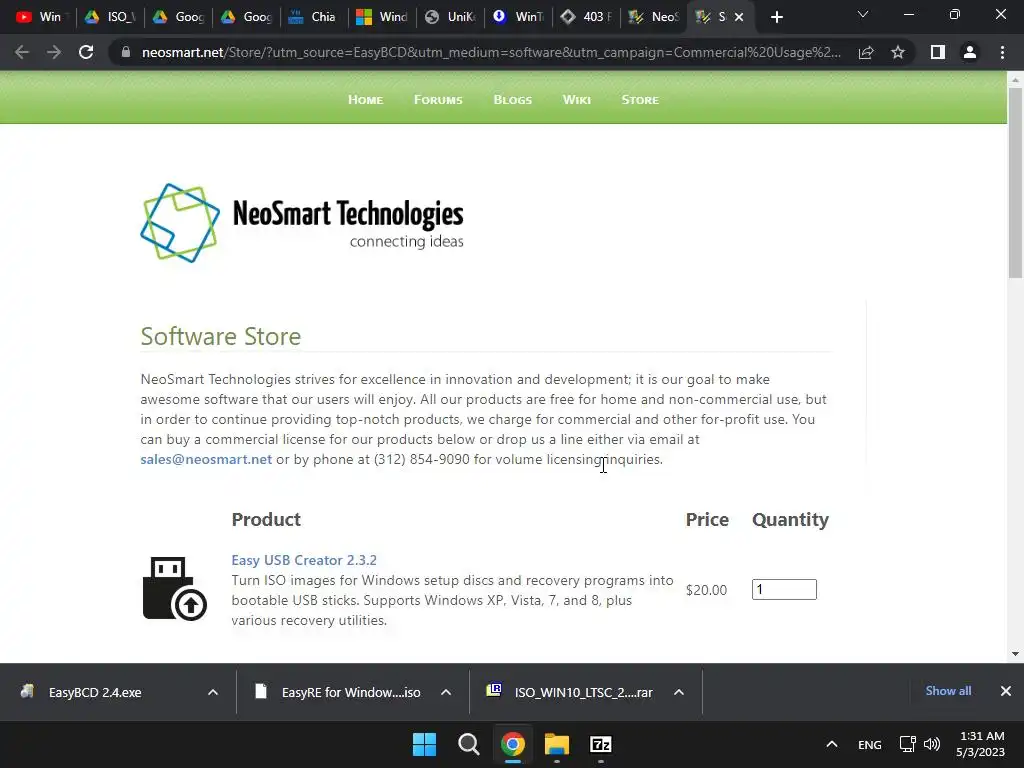Go back to the previous page

click(x=22, y=52)
